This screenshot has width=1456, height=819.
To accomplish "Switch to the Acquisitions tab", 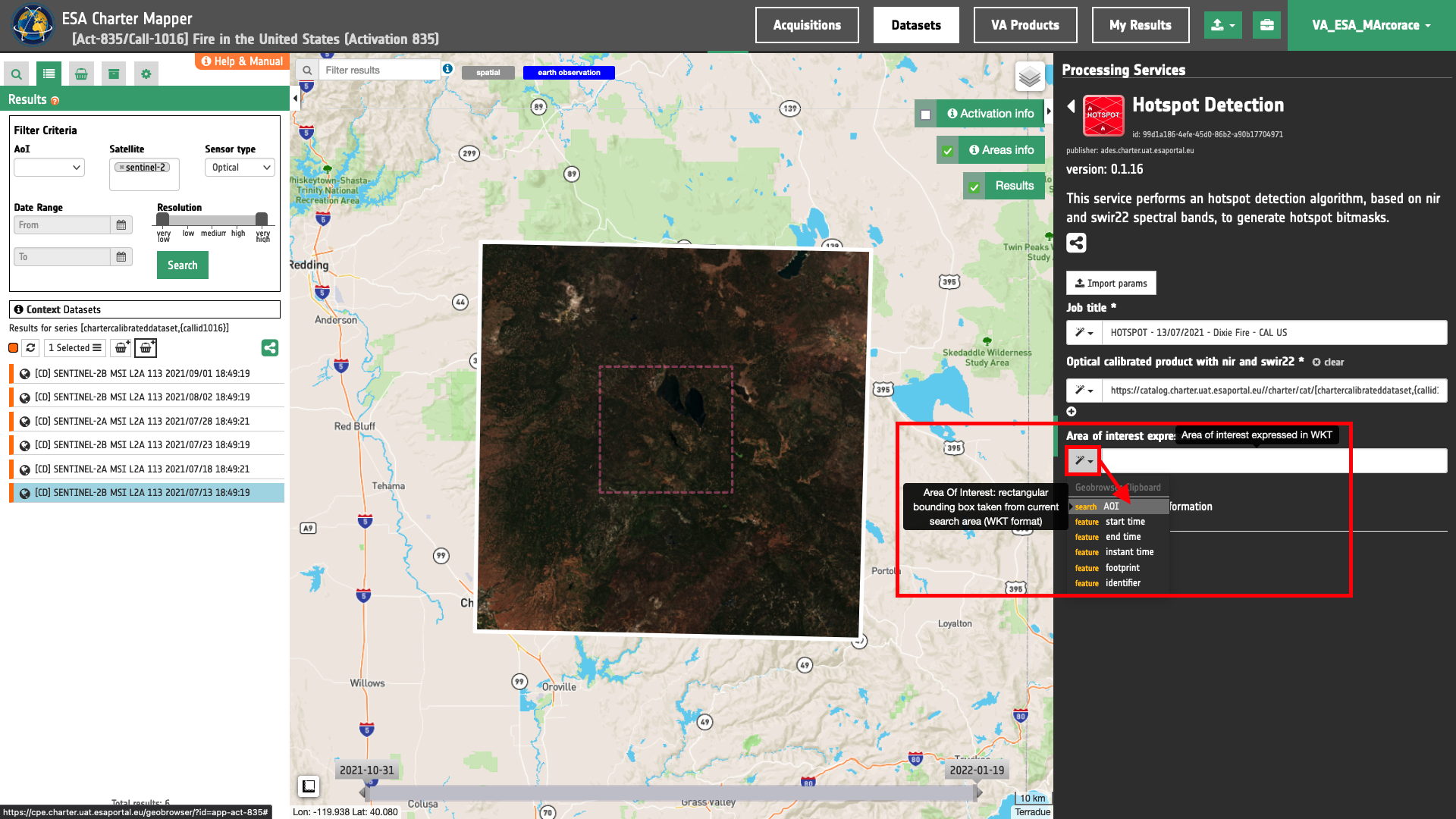I will (807, 25).
